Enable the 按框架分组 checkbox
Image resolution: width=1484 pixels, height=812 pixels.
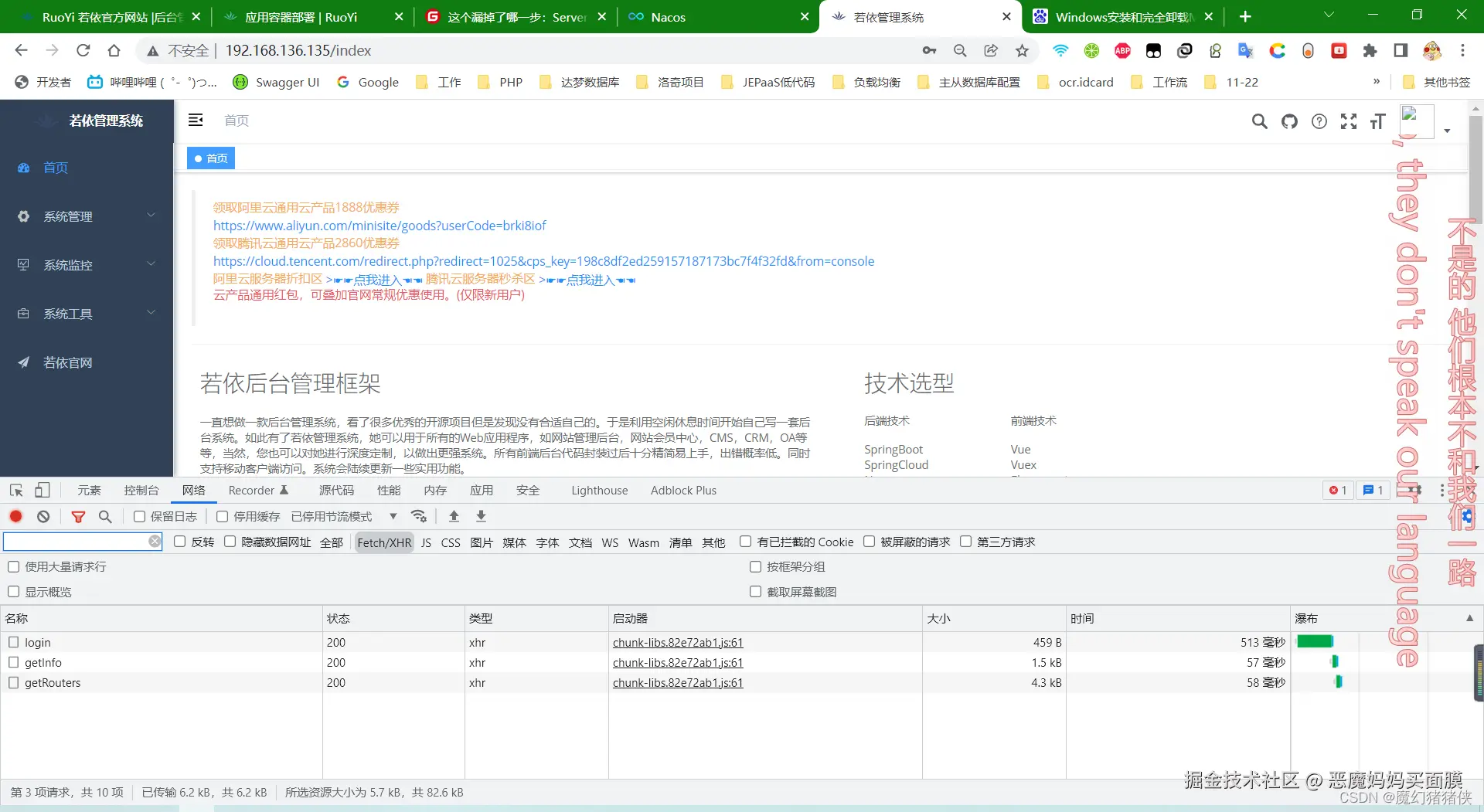tap(755, 566)
